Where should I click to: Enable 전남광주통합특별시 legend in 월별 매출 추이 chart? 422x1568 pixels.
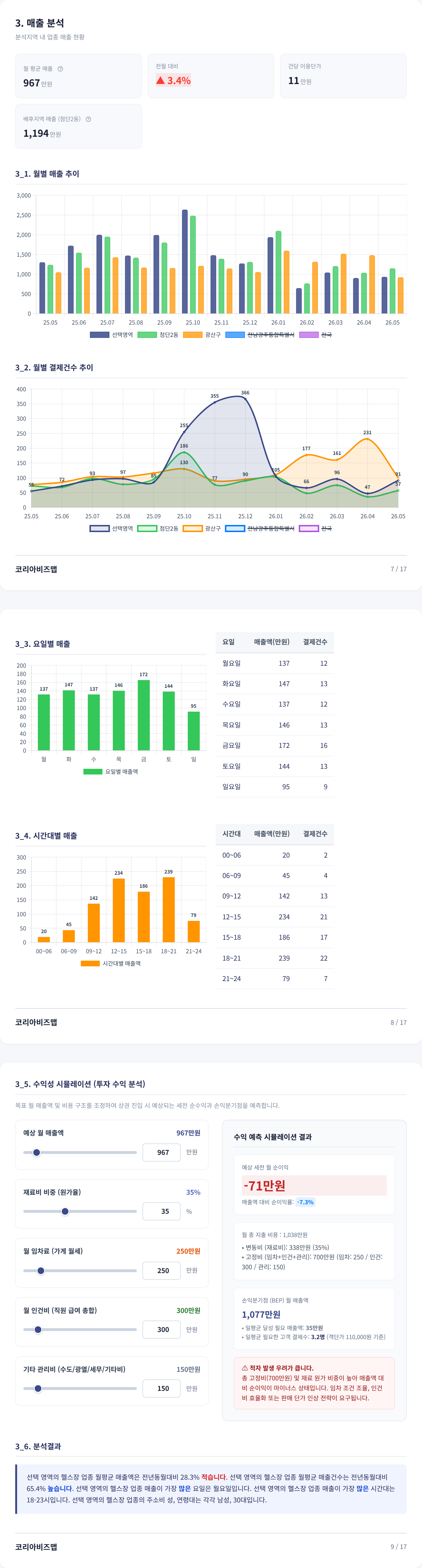[260, 335]
